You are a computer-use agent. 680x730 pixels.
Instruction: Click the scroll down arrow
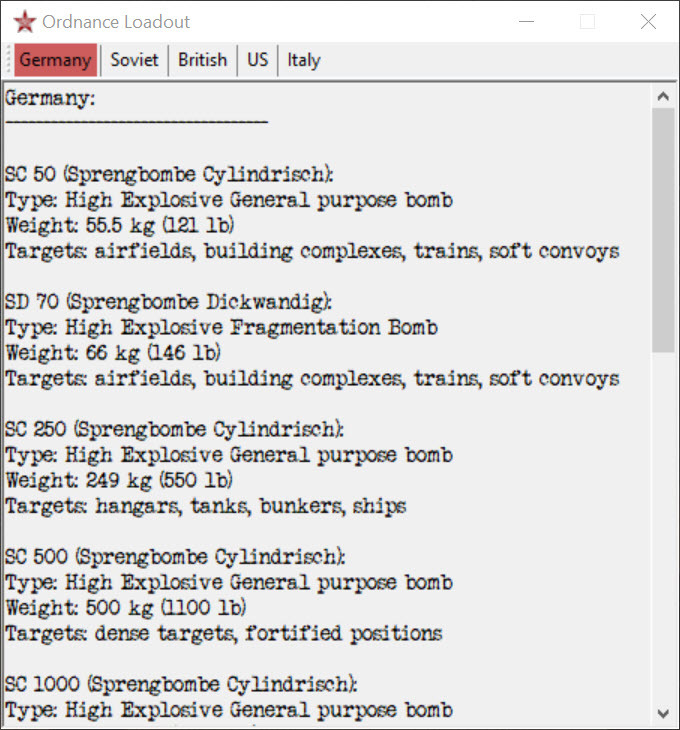(662, 713)
